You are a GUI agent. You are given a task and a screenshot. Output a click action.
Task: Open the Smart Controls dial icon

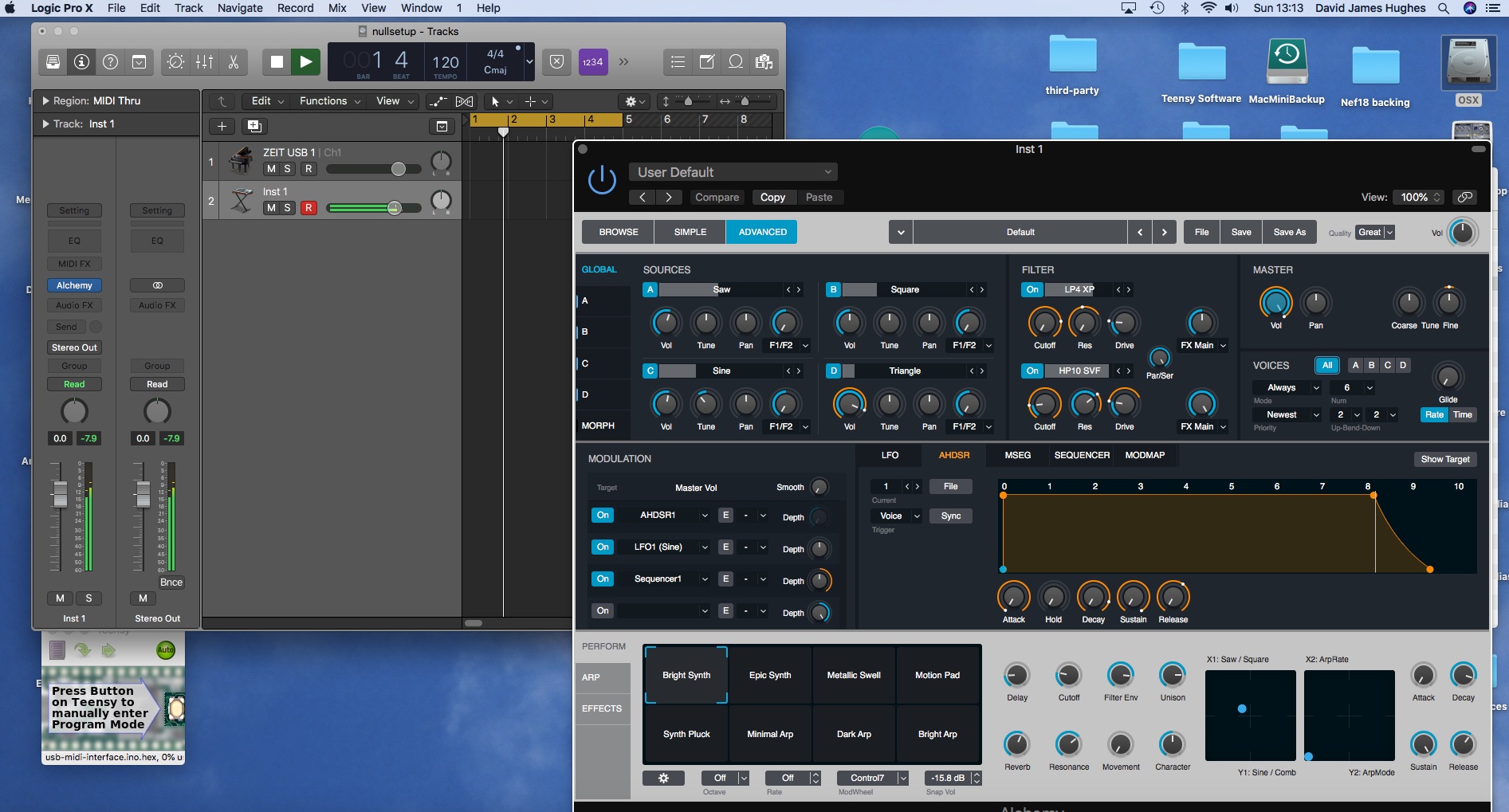pos(175,62)
